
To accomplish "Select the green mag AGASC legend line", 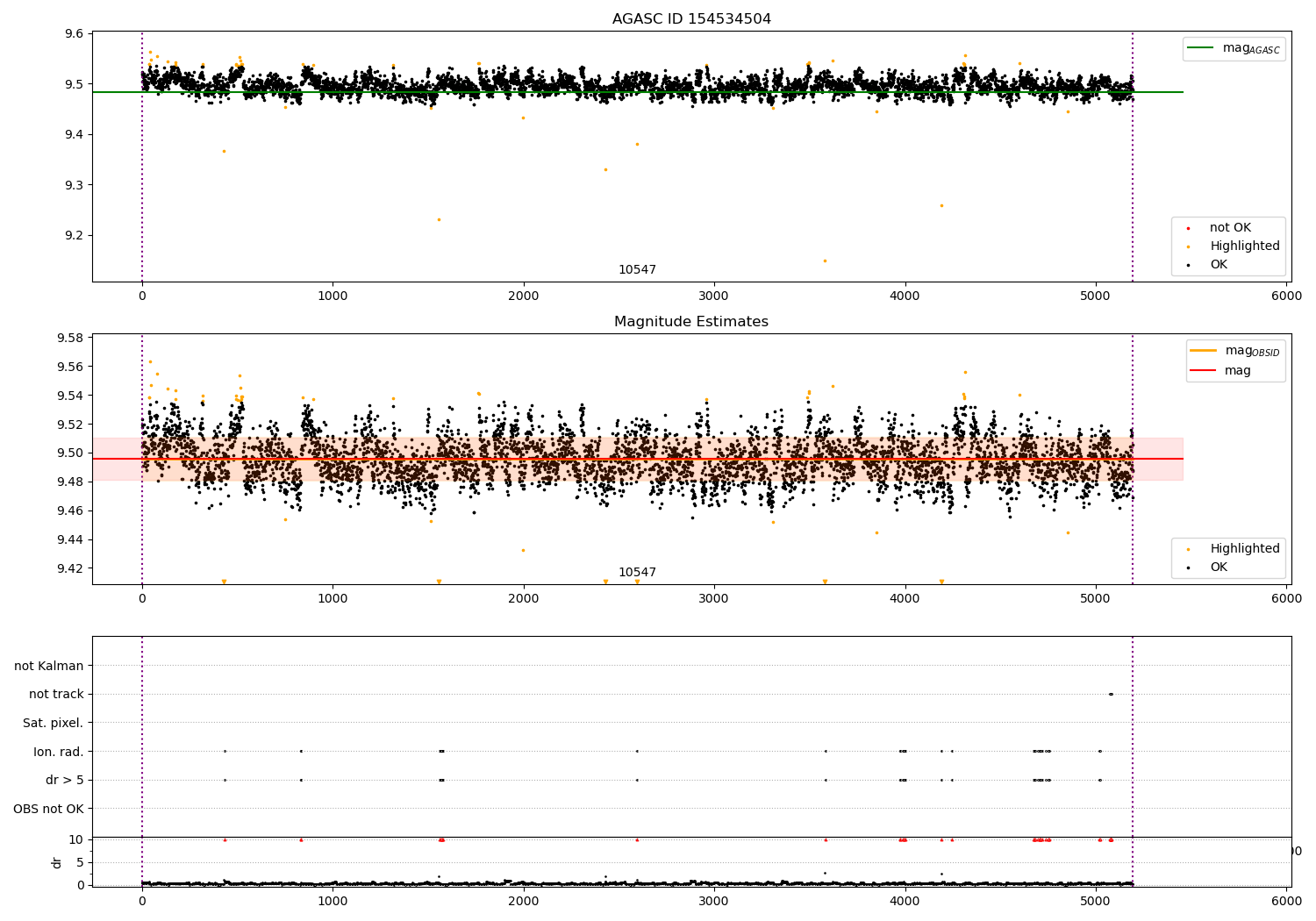I will coord(1201,48).
